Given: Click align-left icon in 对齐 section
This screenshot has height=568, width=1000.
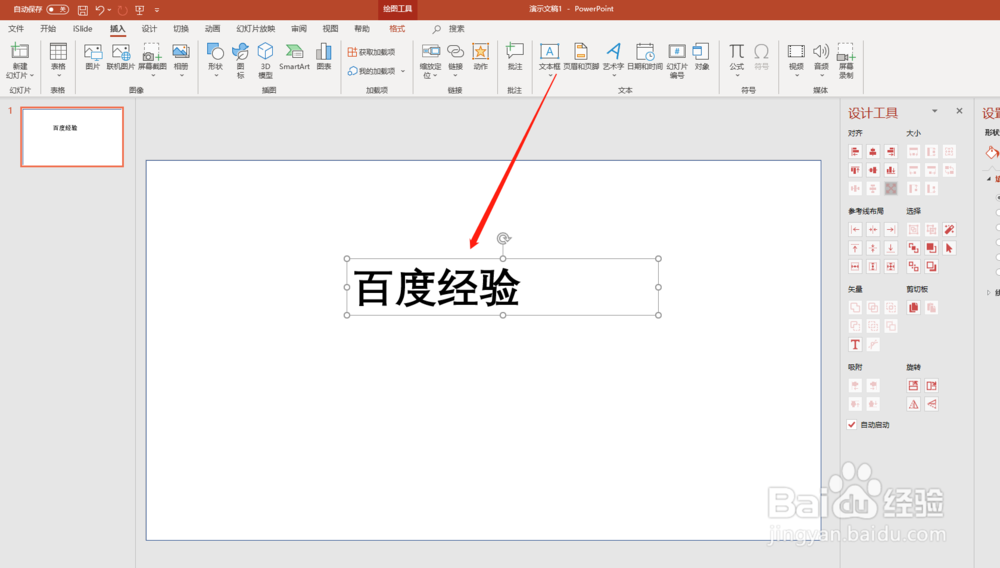Looking at the screenshot, I should [x=855, y=152].
